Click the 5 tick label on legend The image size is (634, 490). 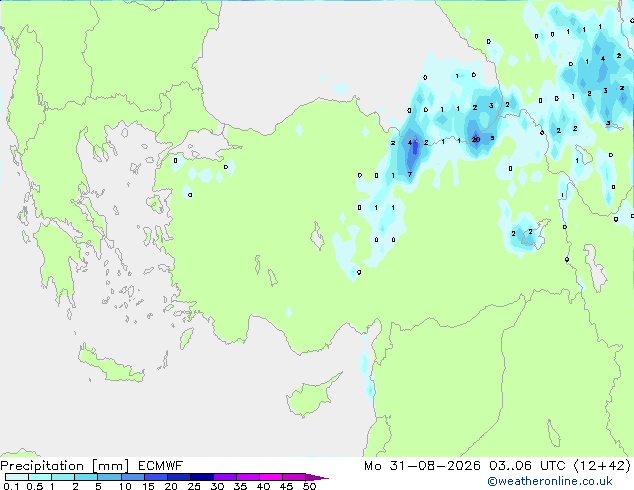coord(98,486)
